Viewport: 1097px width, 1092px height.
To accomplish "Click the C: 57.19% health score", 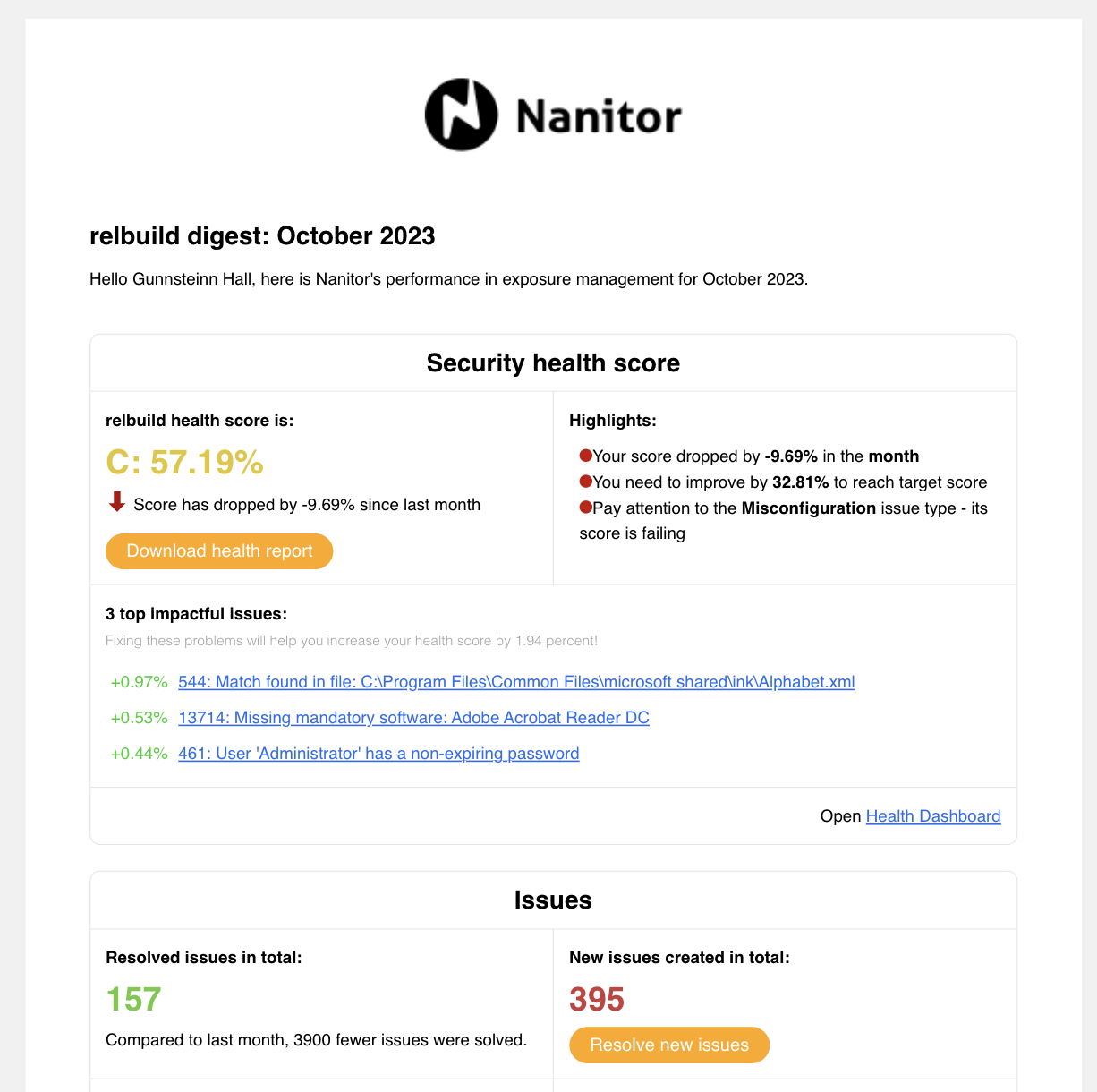I will tap(184, 463).
